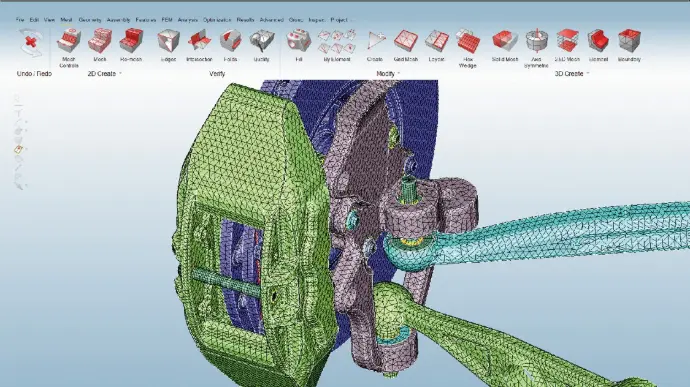This screenshot has height=387, width=690.
Task: Open the Quality check tool
Action: click(x=261, y=41)
